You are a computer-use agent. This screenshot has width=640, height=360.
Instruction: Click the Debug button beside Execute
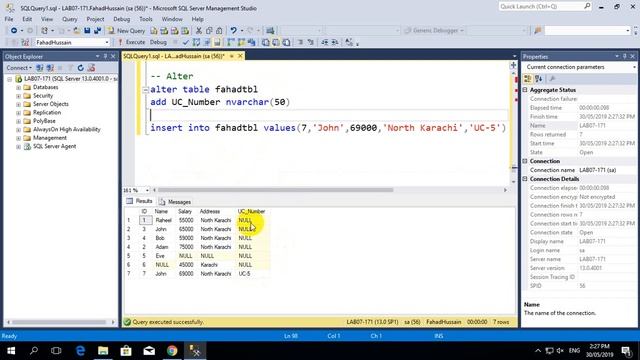(x=158, y=42)
